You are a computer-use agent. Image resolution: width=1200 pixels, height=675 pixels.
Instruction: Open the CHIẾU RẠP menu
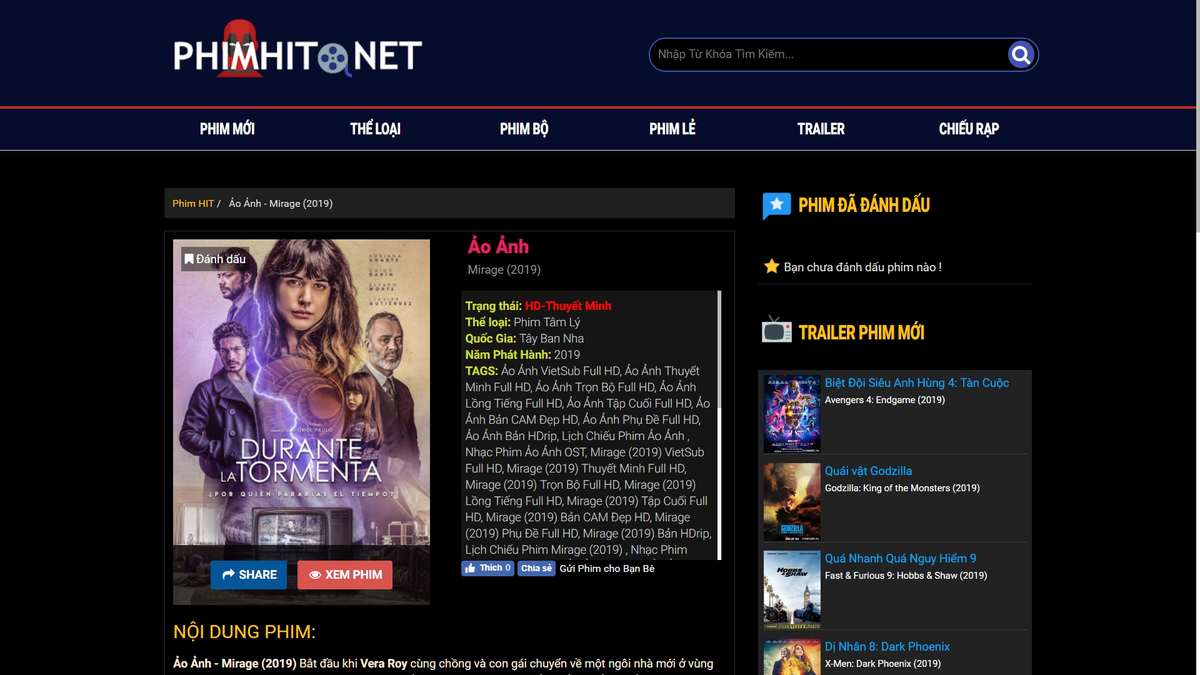[x=969, y=129]
